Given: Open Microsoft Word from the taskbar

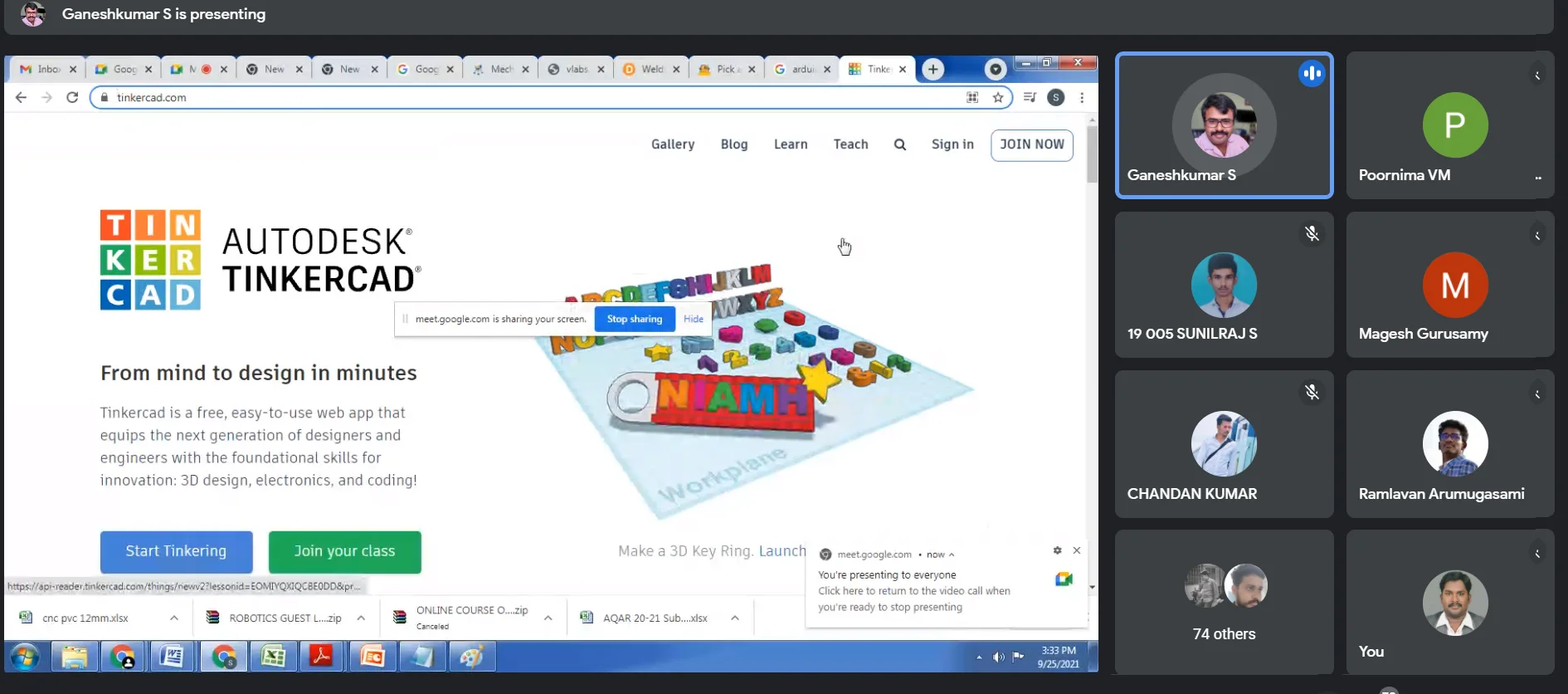Looking at the screenshot, I should pos(172,657).
